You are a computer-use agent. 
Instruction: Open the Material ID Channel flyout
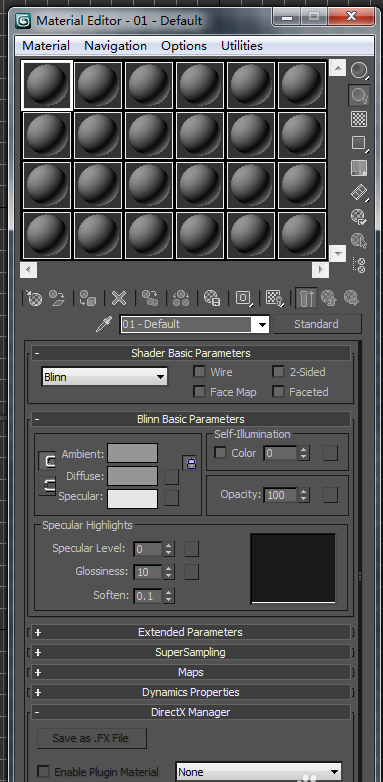click(x=243, y=298)
